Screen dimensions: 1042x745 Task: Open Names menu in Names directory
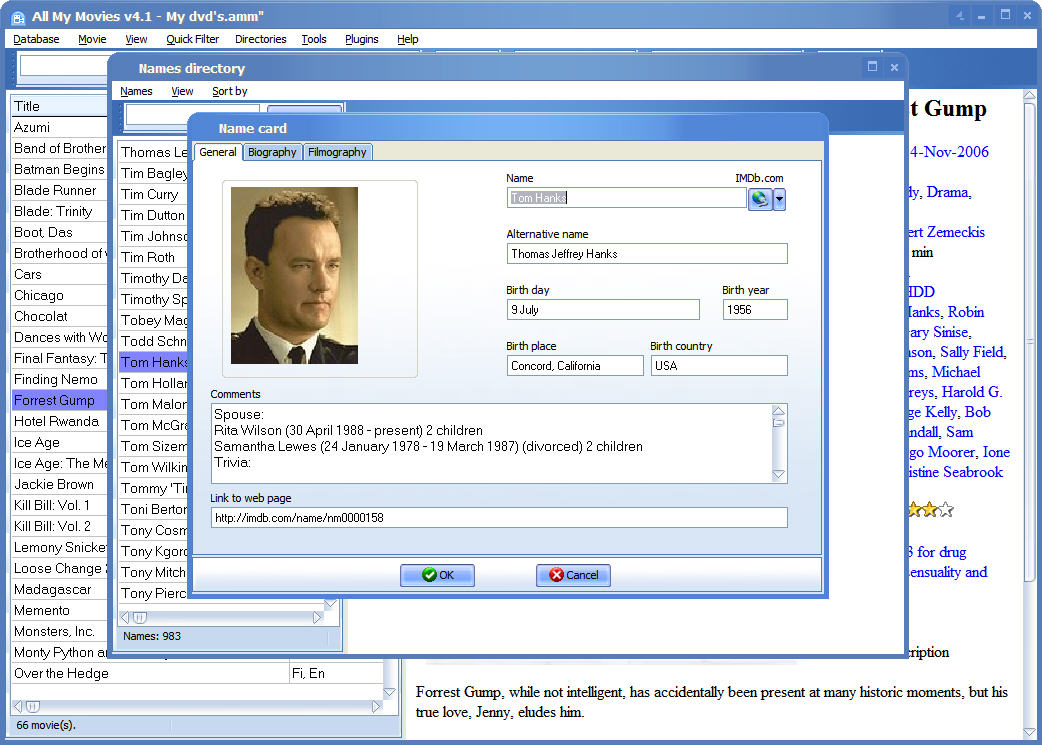(136, 91)
